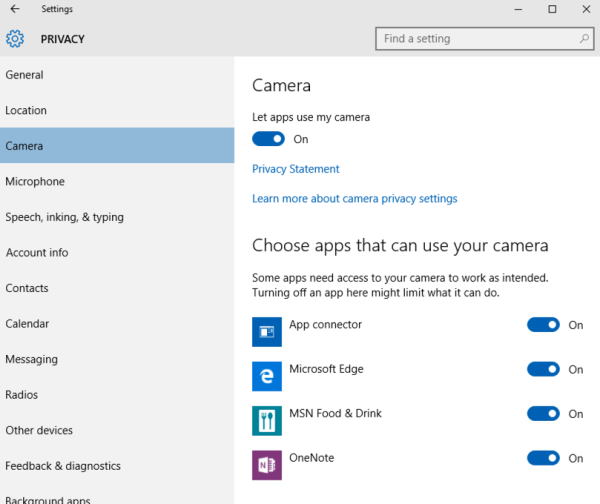Screen dimensions: 600x504
Task: Open the General privacy section
Action: pyautogui.click(x=117, y=75)
